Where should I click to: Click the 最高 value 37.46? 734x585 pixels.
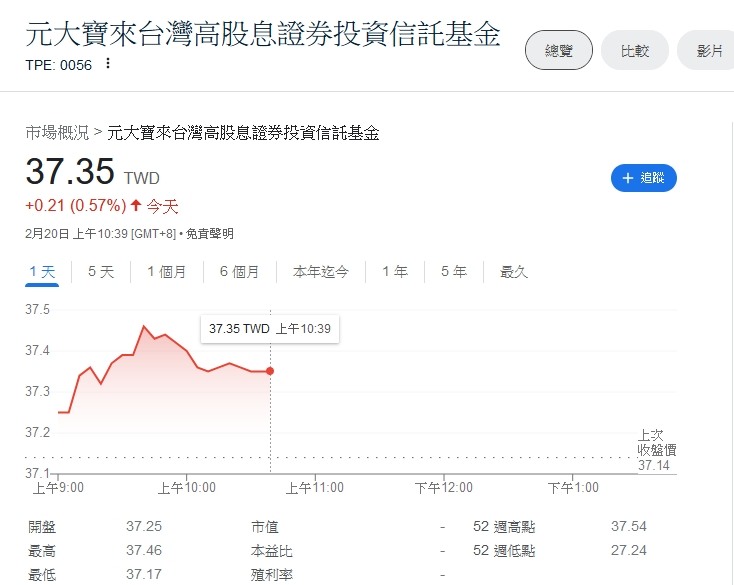click(144, 550)
